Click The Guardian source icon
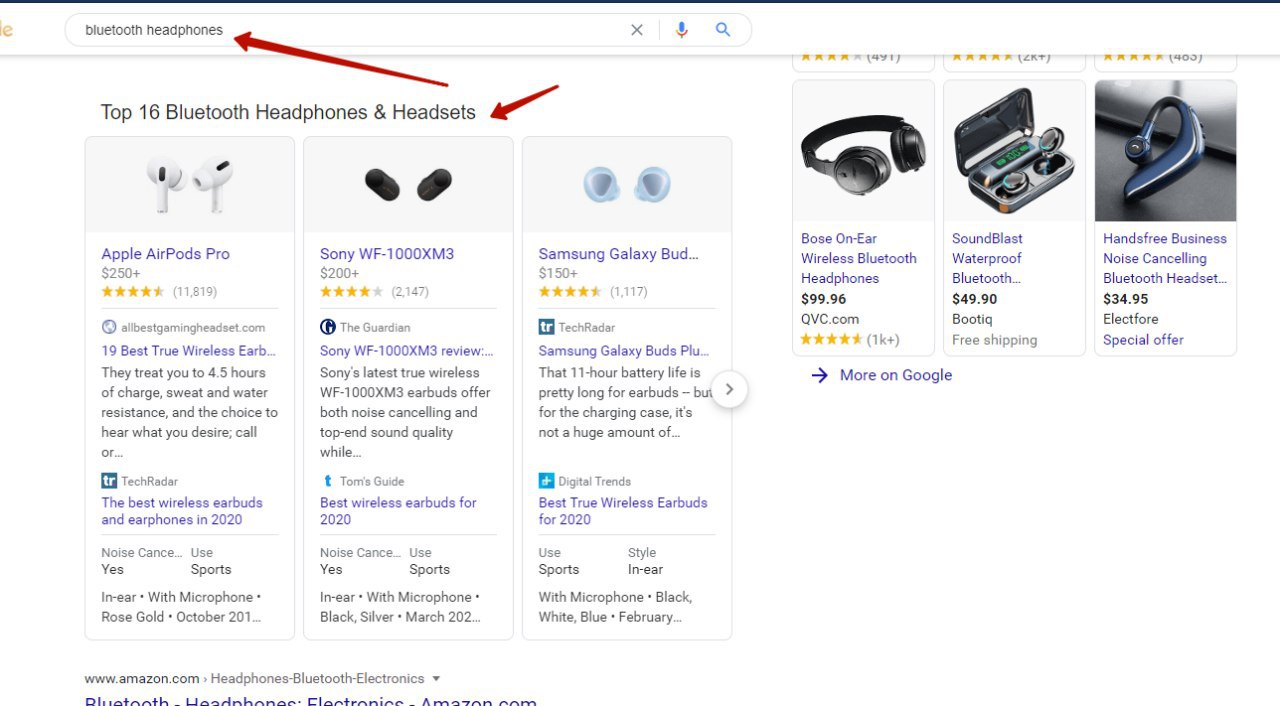Viewport: 1280px width, 706px height. coord(327,327)
